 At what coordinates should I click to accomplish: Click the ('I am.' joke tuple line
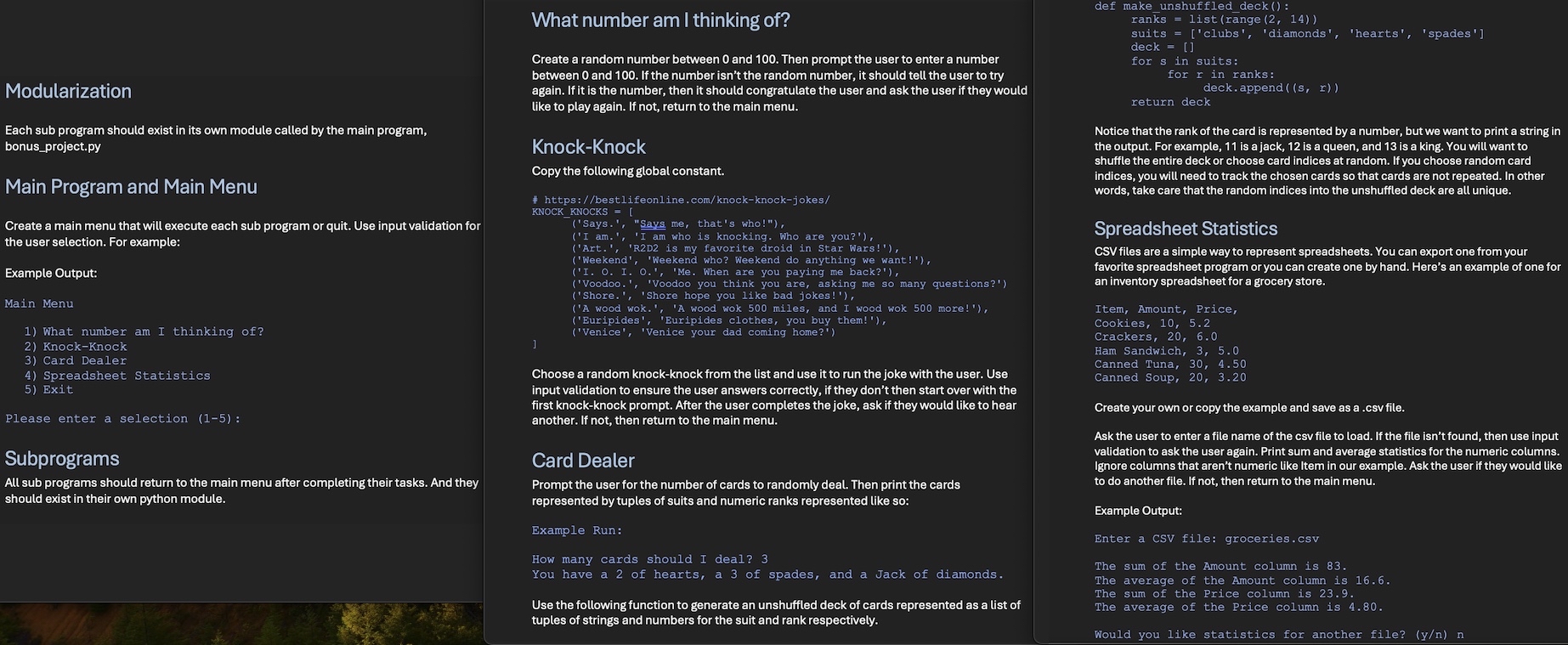723,237
